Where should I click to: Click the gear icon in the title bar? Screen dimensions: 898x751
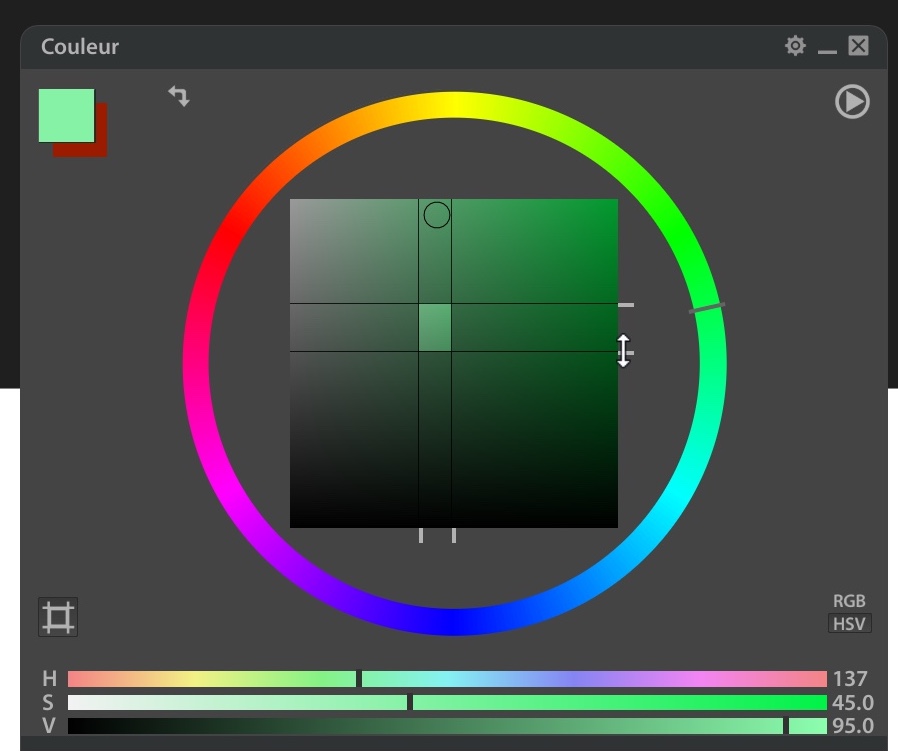795,45
